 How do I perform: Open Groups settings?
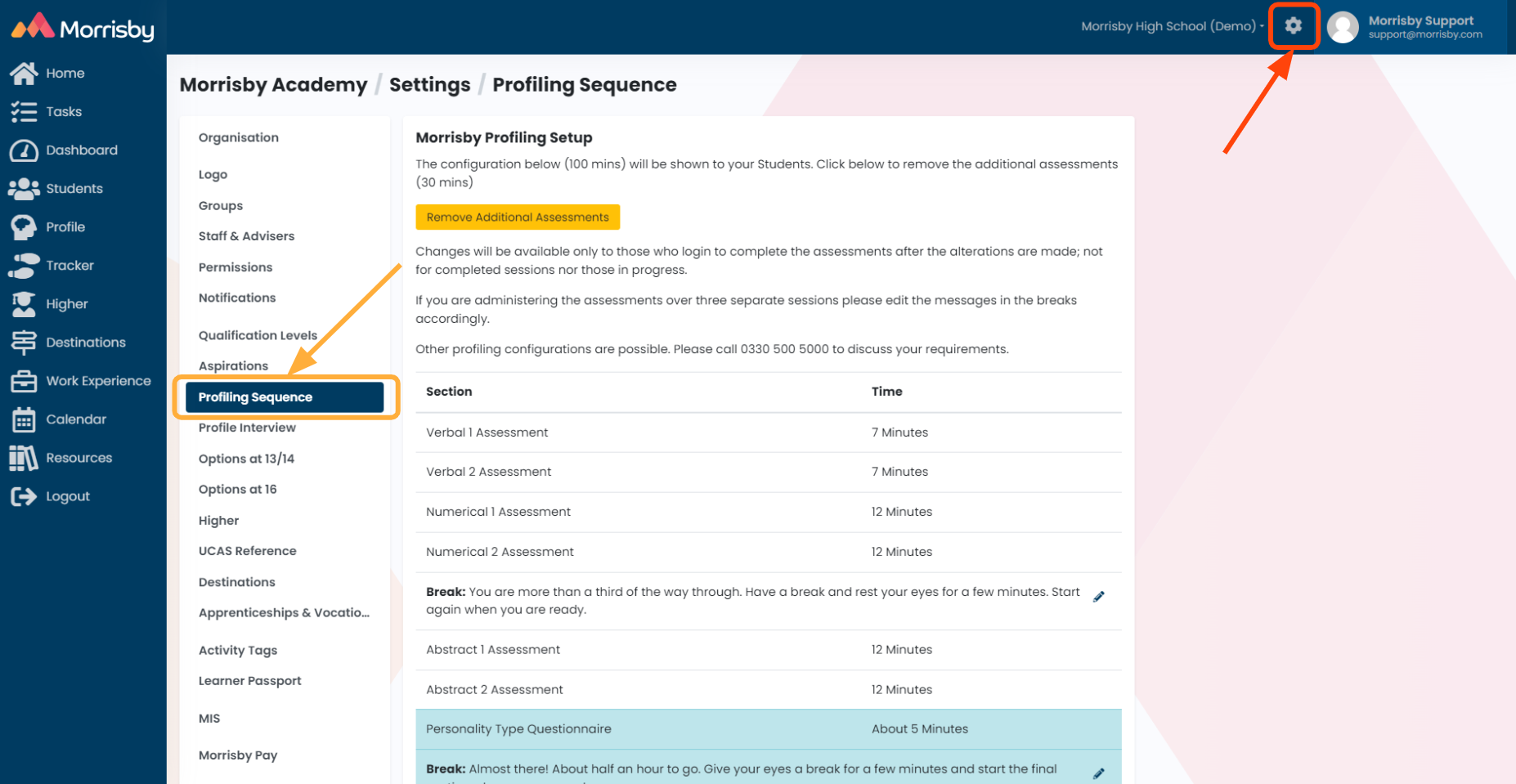[x=221, y=205]
